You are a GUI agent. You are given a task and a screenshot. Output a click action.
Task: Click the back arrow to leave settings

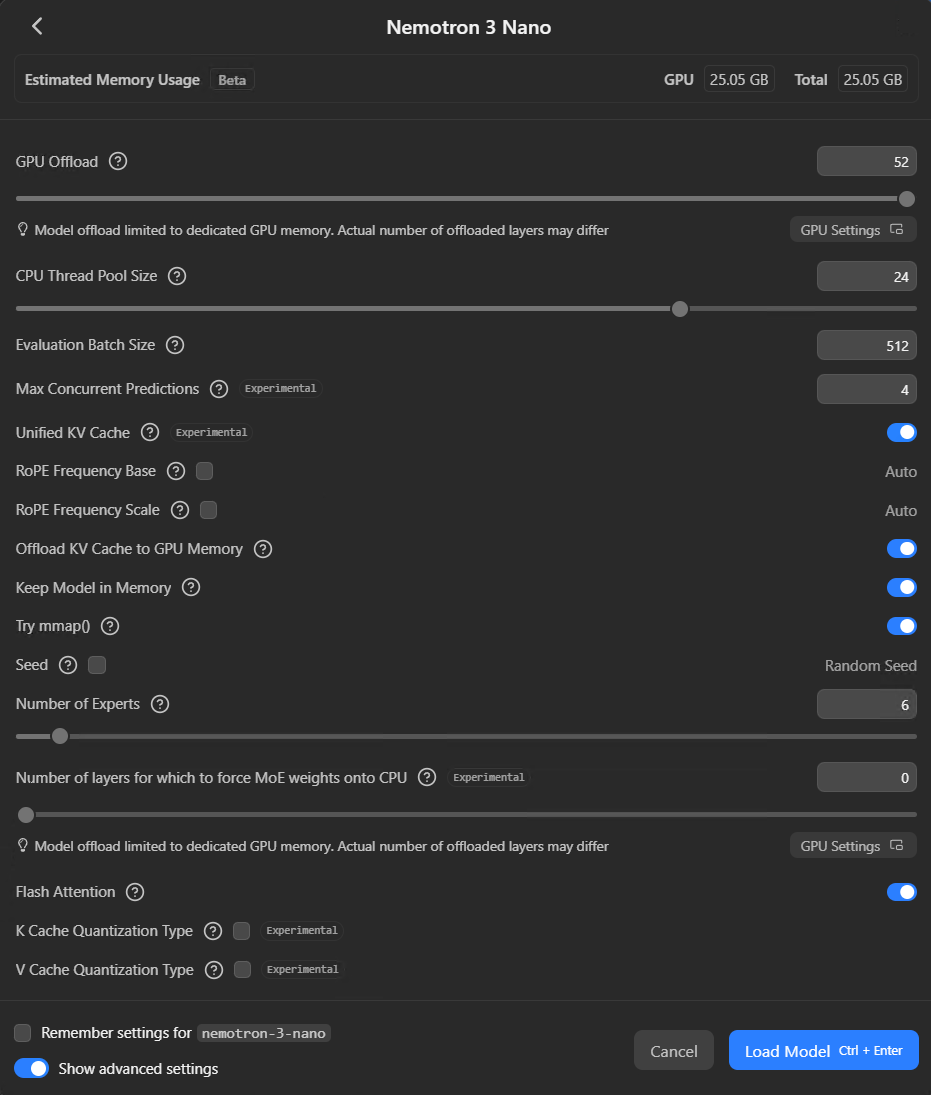(37, 26)
